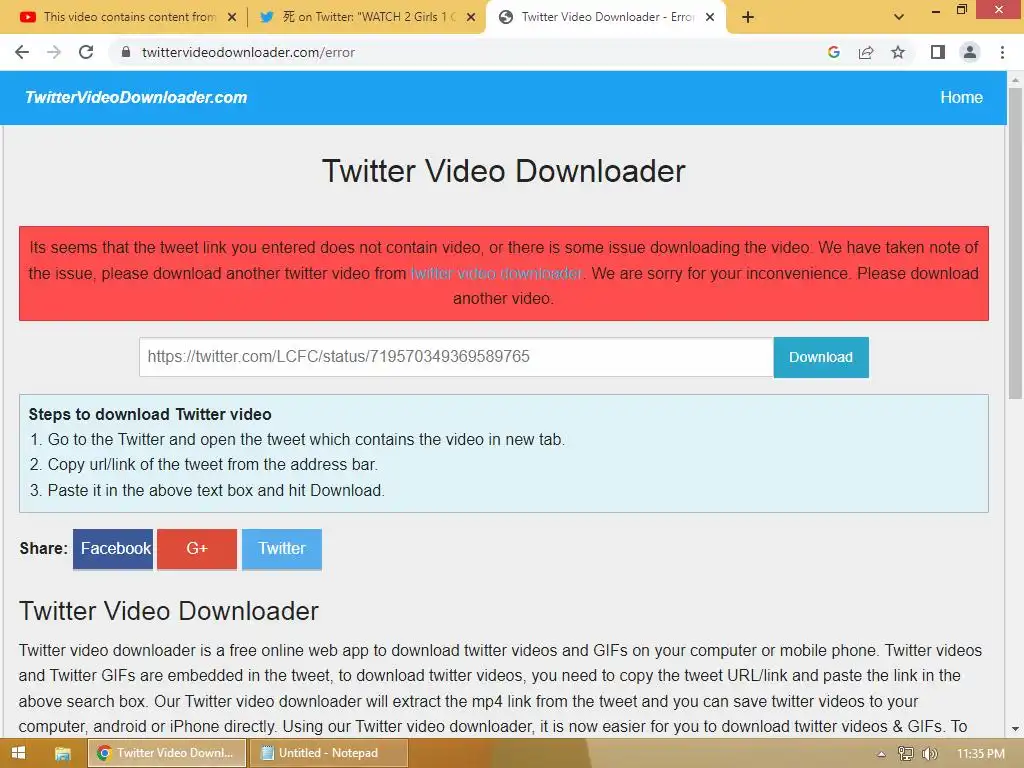The height and width of the screenshot is (768, 1024).
Task: Close the YouTube tab
Action: click(232, 18)
